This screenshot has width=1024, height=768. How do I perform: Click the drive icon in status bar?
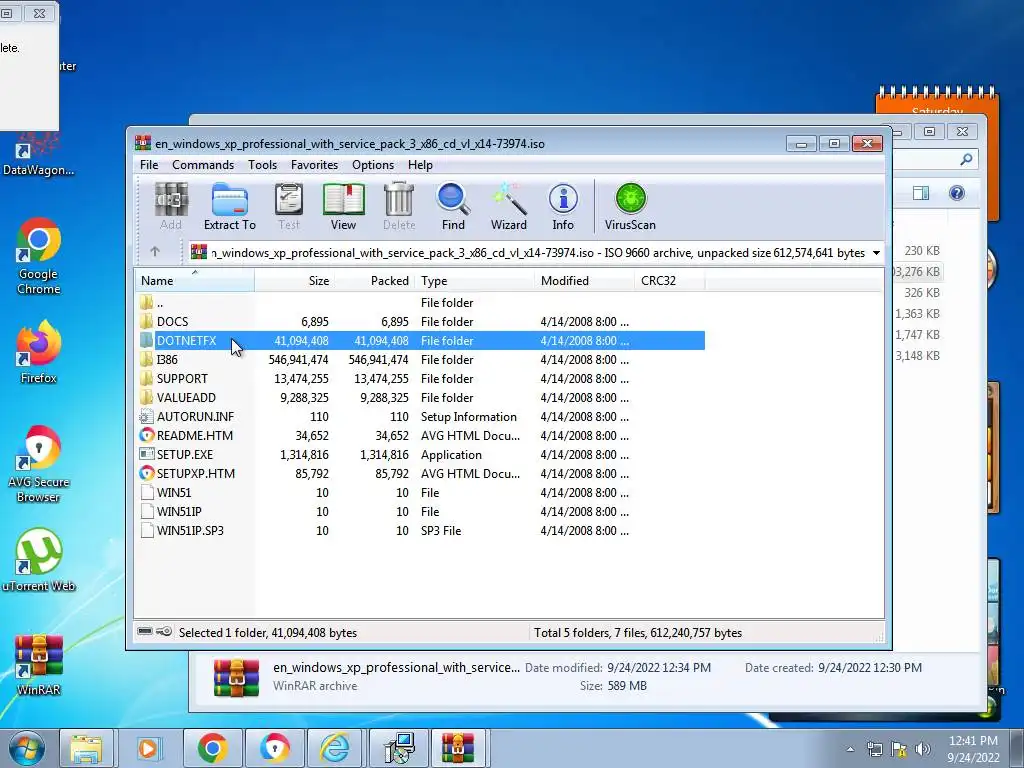pyautogui.click(x=146, y=632)
